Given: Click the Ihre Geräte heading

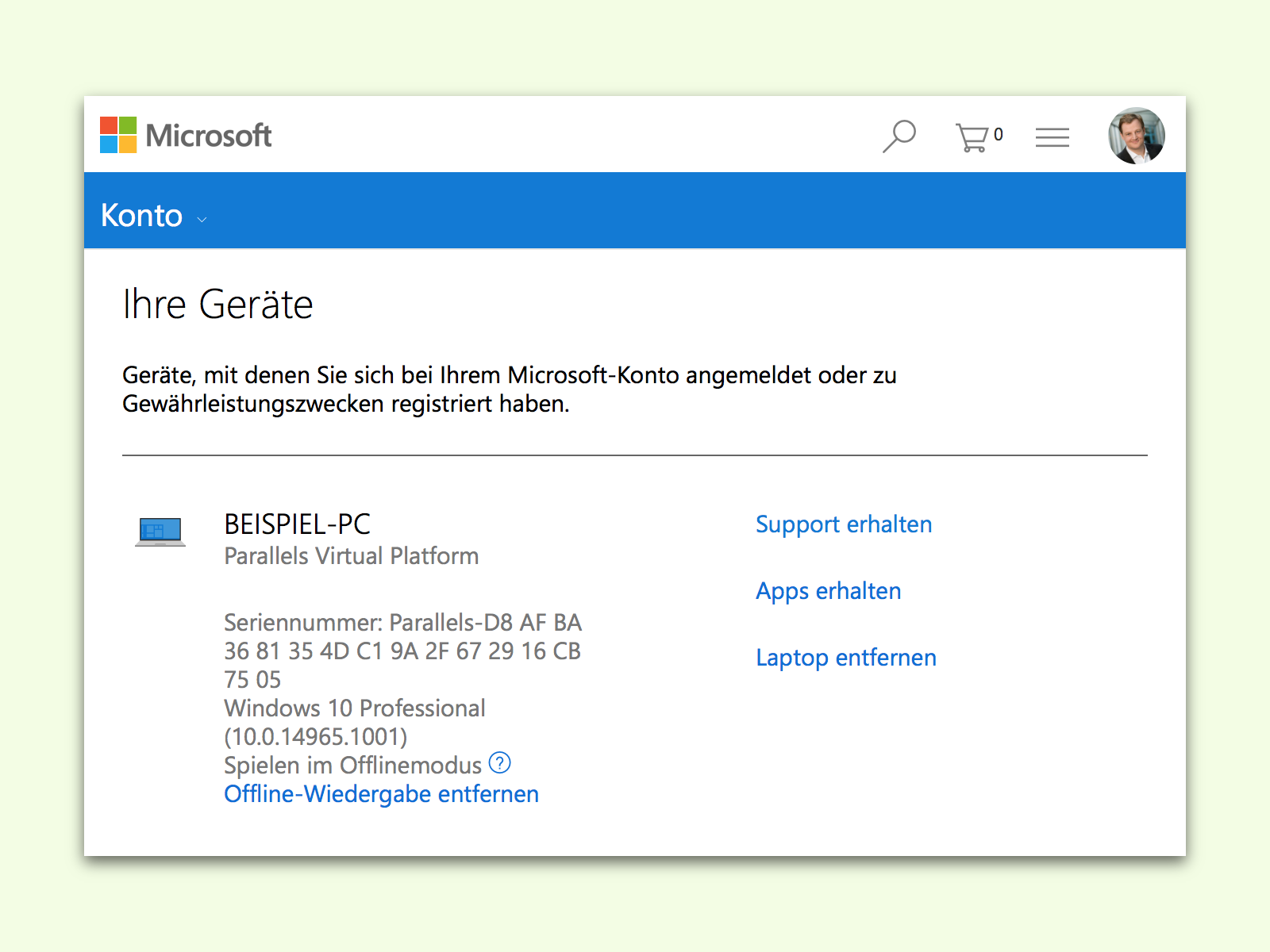Looking at the screenshot, I should pos(218,305).
